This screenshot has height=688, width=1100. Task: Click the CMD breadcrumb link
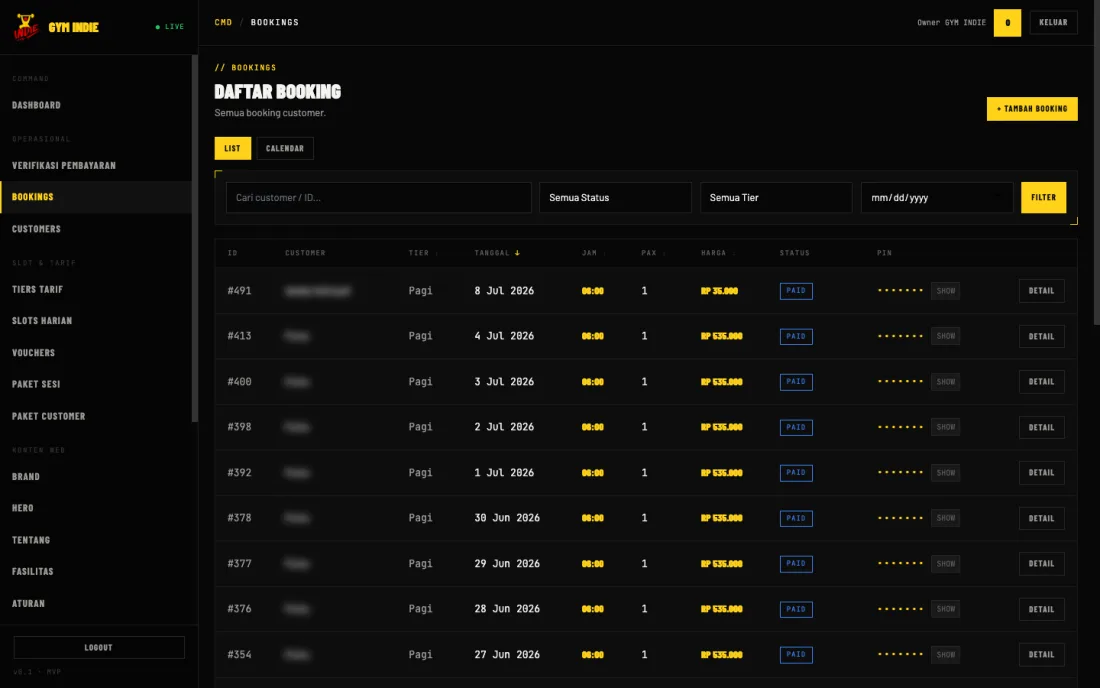[223, 22]
